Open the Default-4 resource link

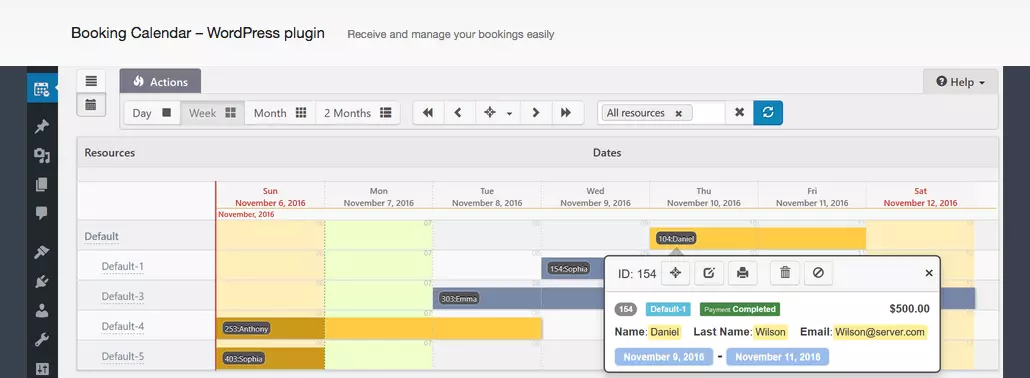coord(122,327)
